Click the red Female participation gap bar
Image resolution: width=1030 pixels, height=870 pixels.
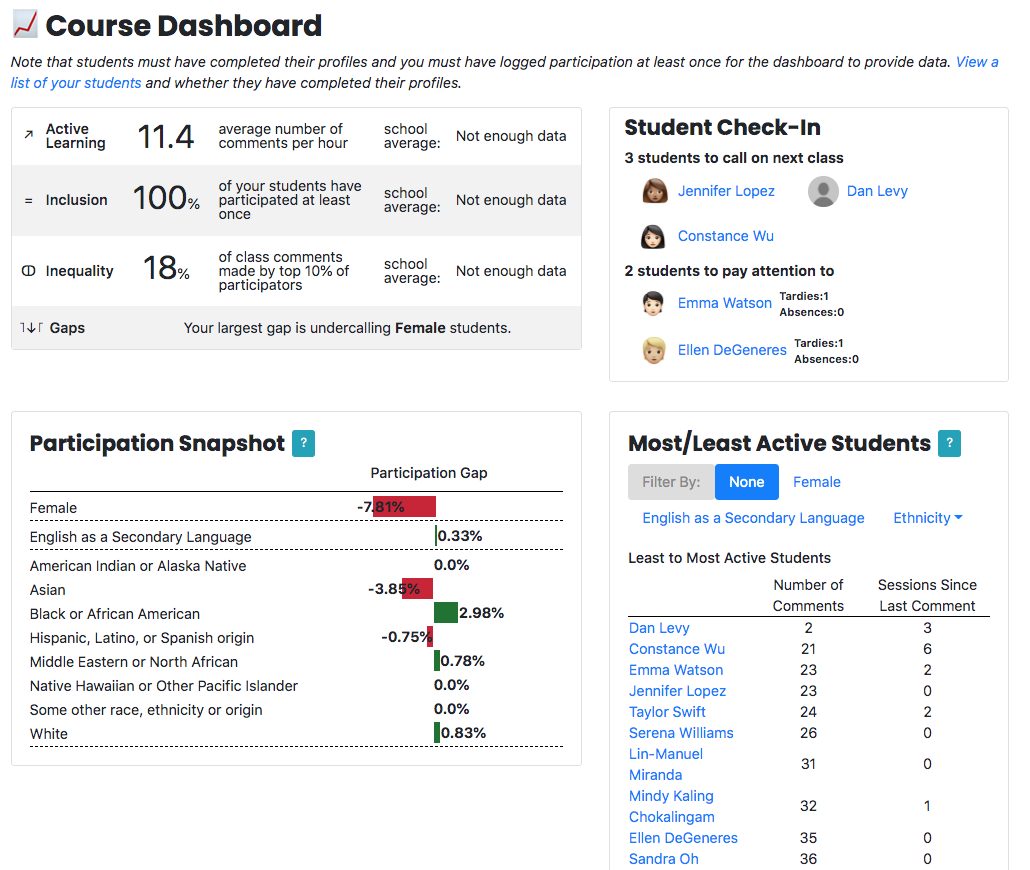[x=404, y=507]
